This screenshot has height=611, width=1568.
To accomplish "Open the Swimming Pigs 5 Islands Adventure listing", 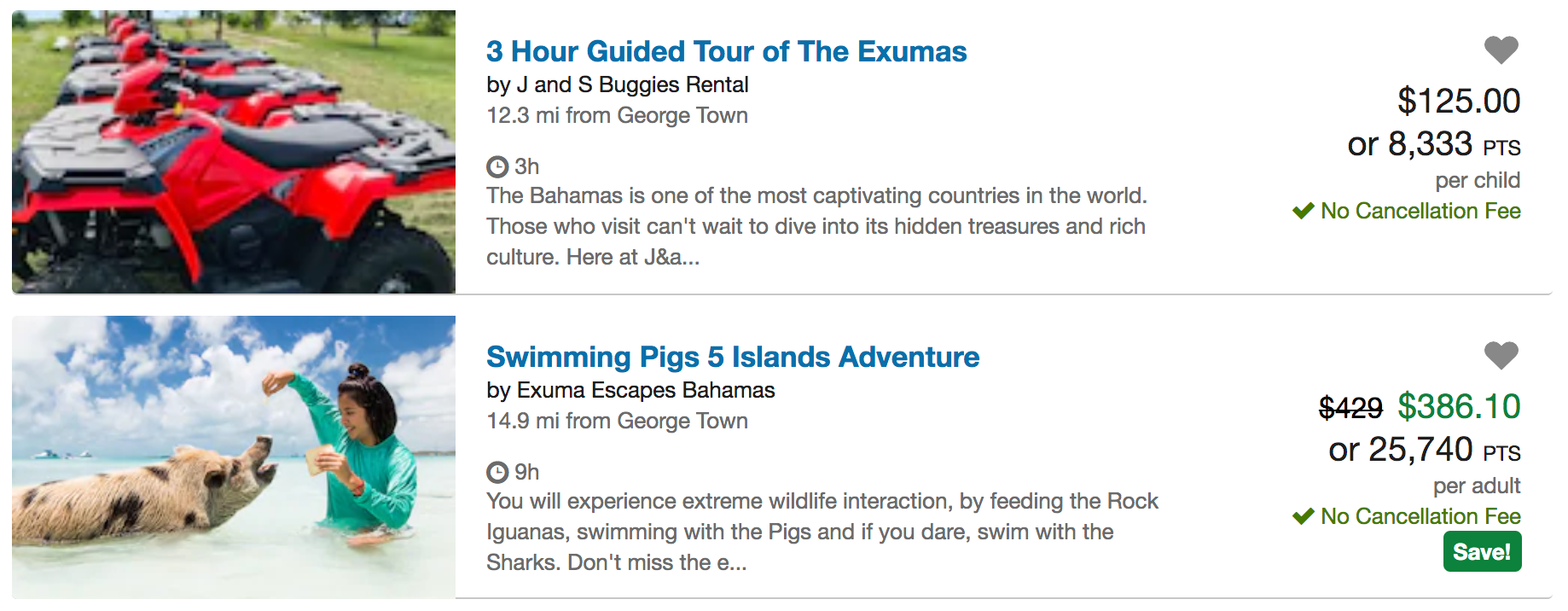I will tap(732, 357).
